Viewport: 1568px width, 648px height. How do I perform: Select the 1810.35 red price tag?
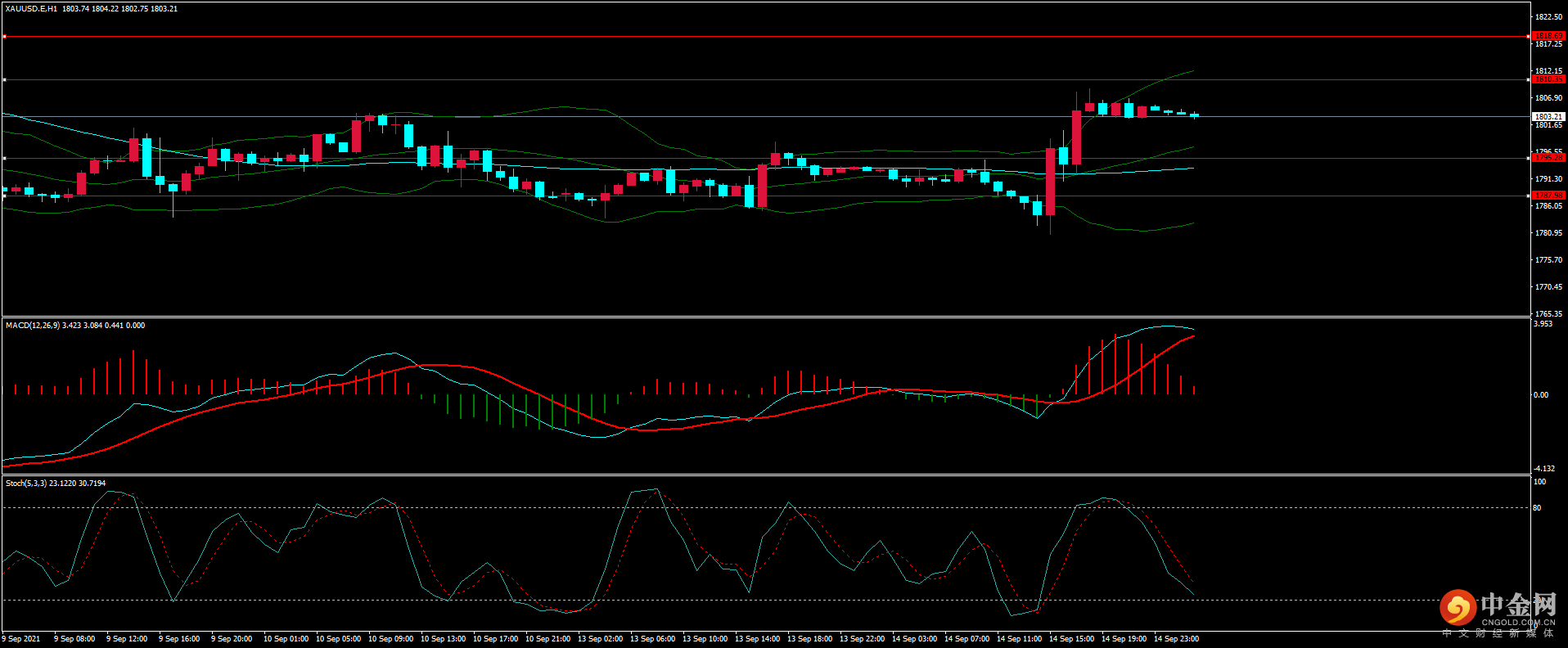tap(1548, 79)
